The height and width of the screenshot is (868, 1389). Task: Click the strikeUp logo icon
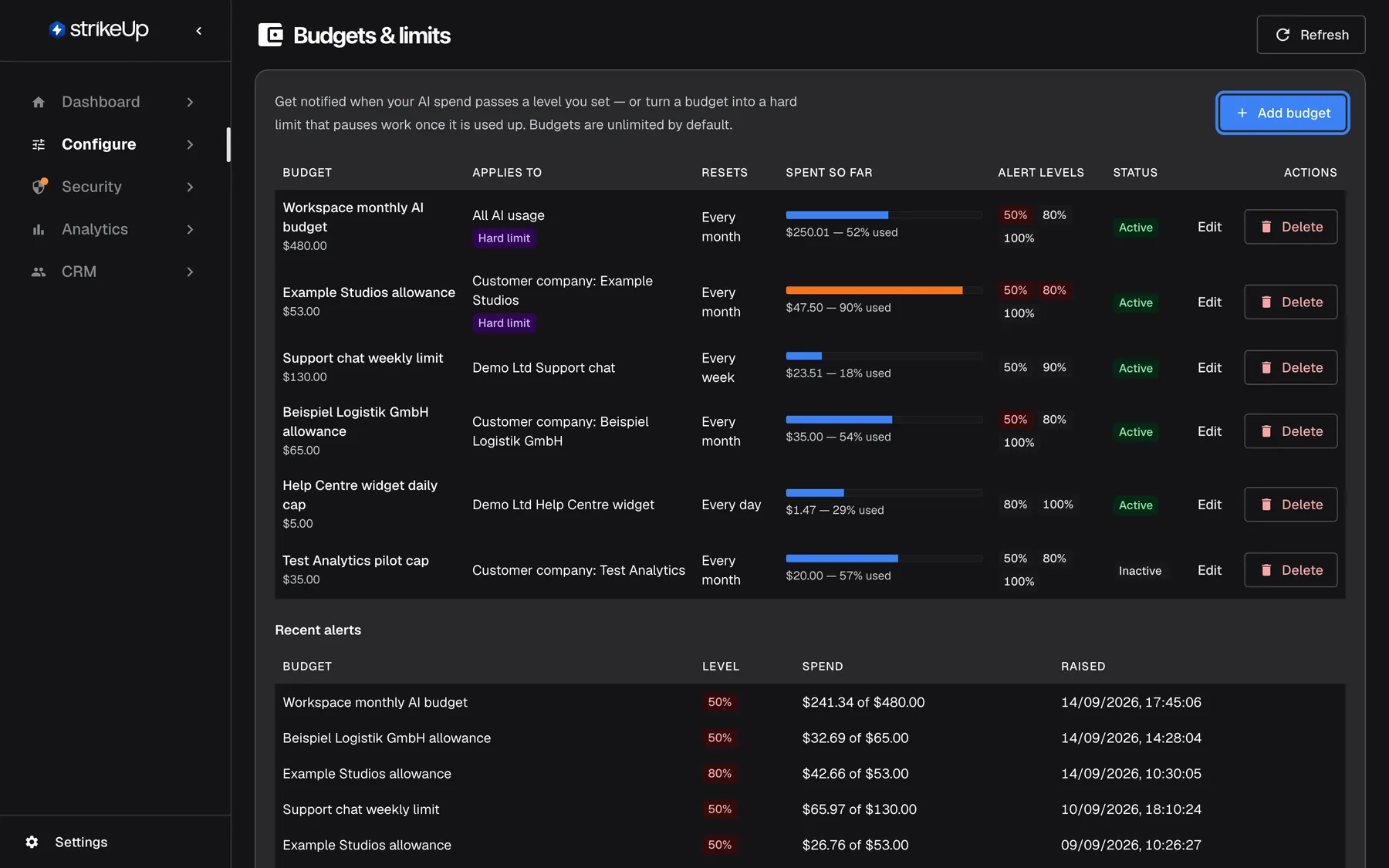point(57,29)
